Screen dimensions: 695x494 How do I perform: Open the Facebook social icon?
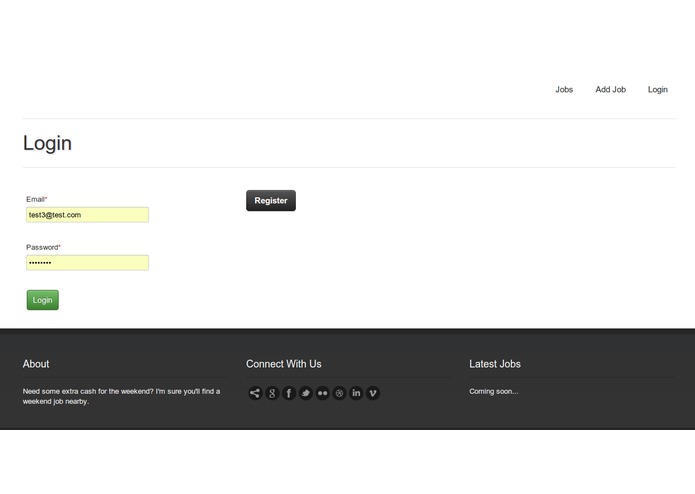(x=289, y=393)
